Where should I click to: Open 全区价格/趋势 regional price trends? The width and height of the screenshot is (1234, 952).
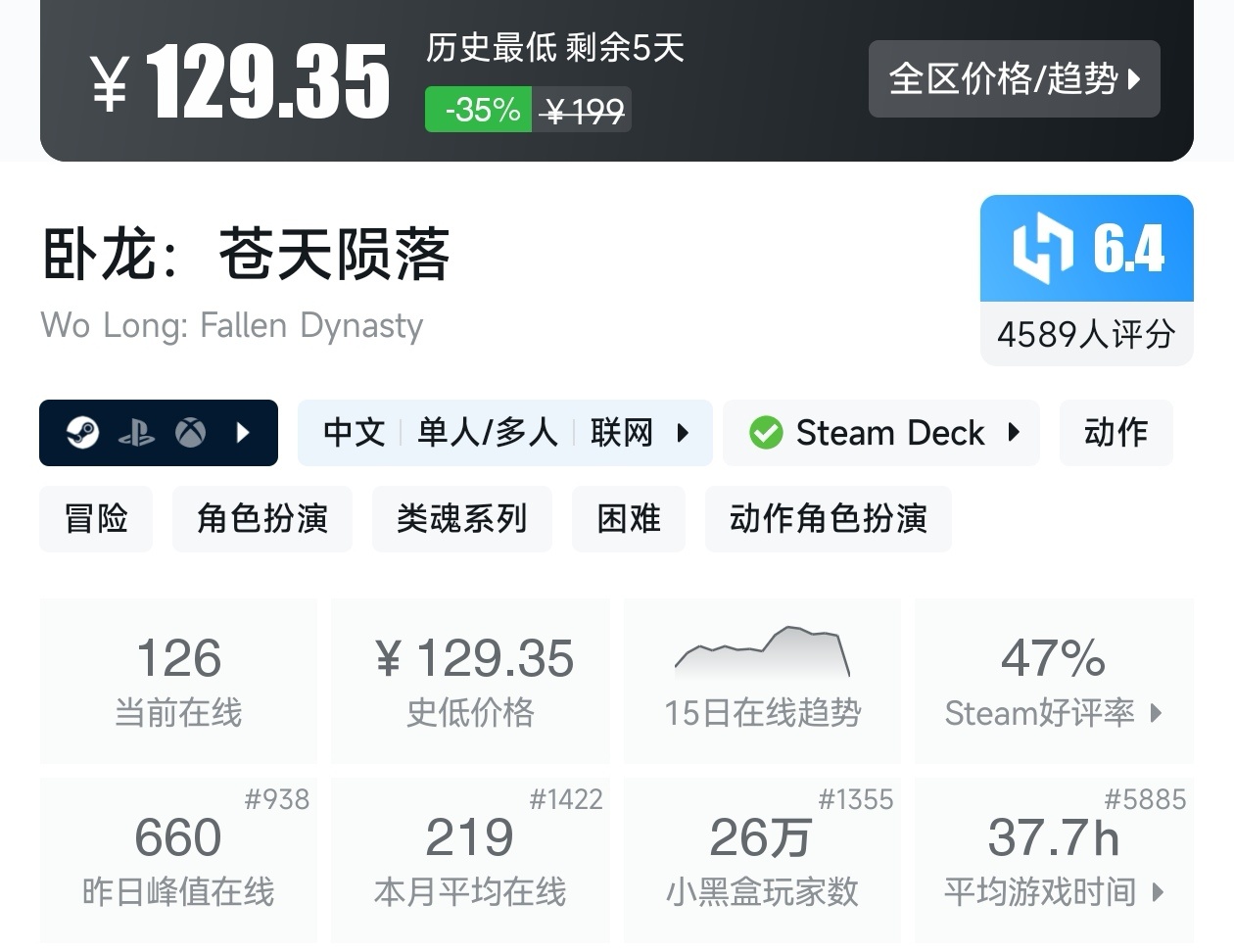coord(1015,78)
